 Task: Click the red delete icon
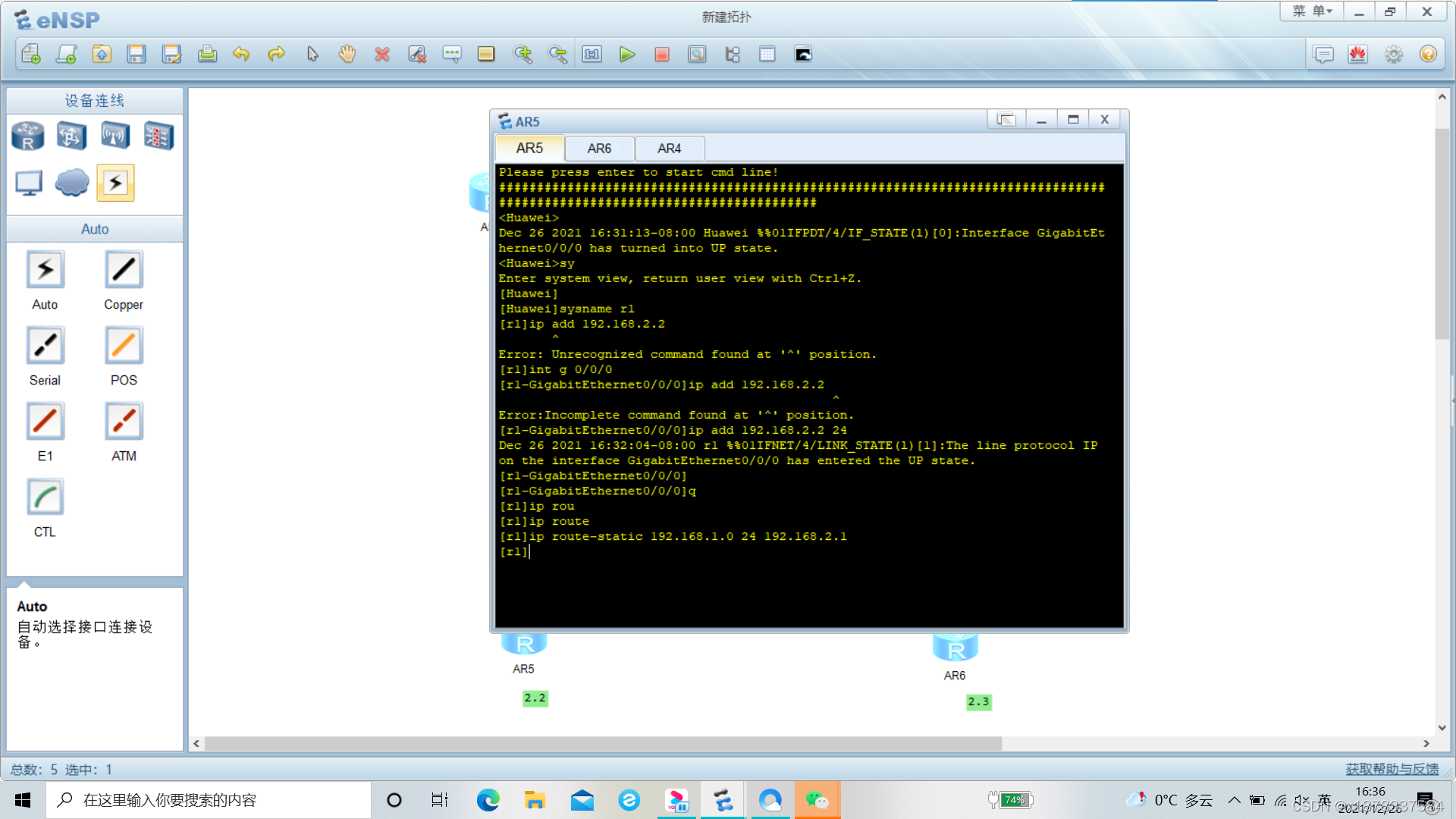(382, 54)
